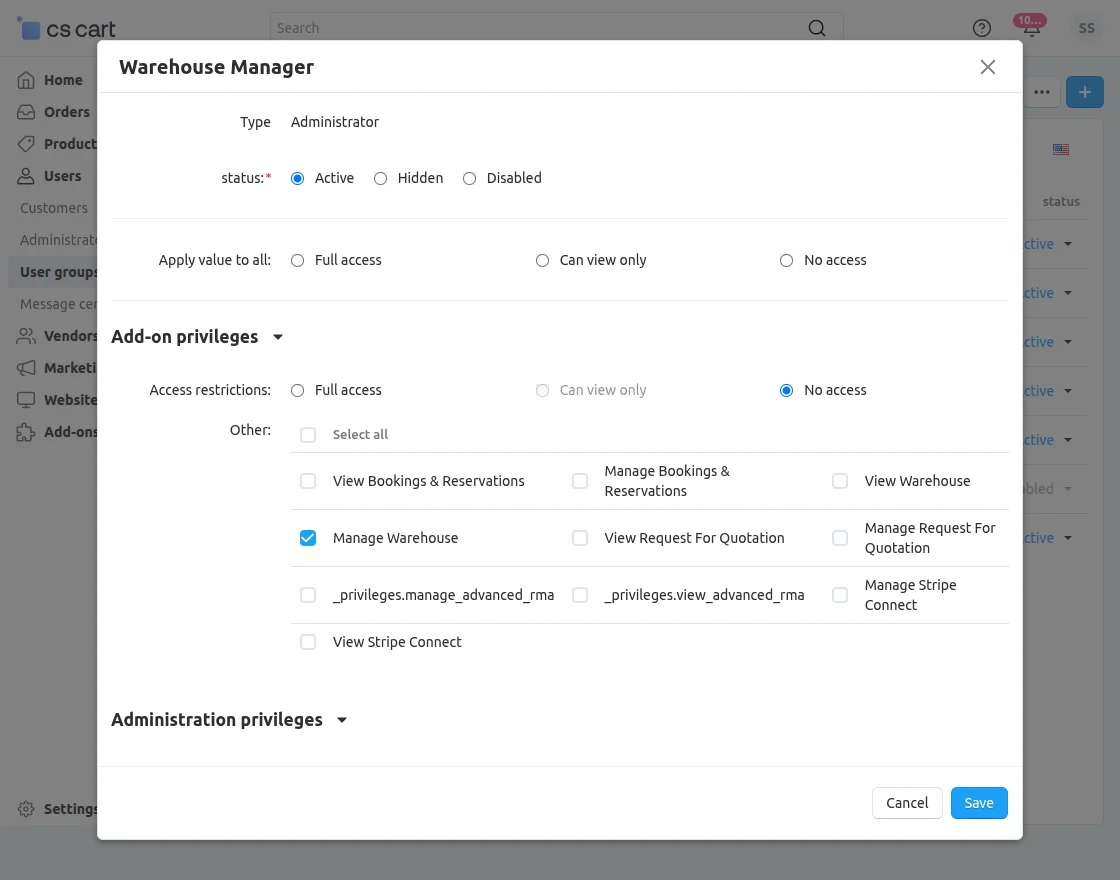The width and height of the screenshot is (1120, 880).
Task: Set status to Hidden
Action: pyautogui.click(x=381, y=178)
